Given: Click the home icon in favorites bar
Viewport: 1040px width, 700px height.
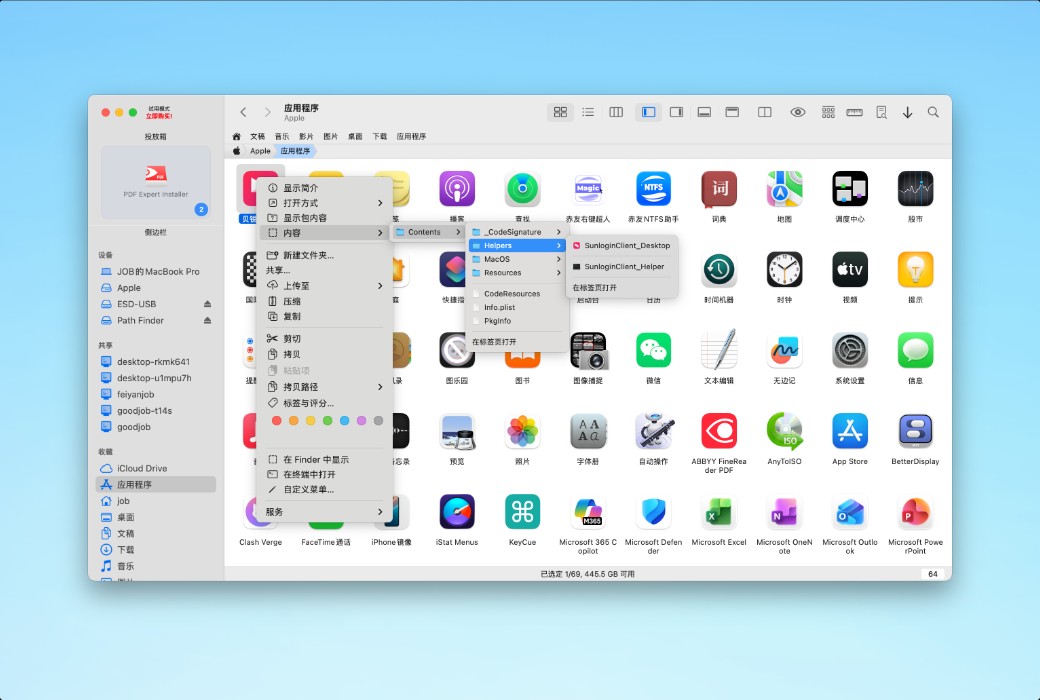Looking at the screenshot, I should click(236, 136).
